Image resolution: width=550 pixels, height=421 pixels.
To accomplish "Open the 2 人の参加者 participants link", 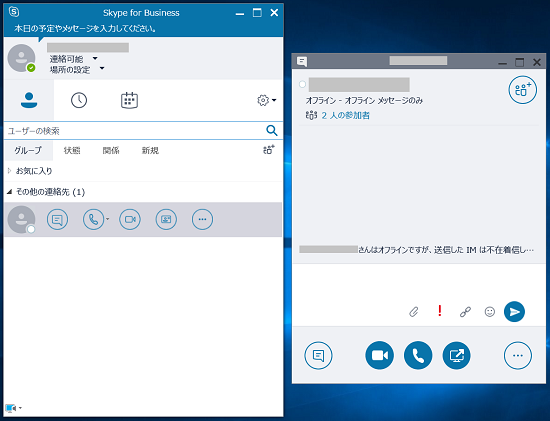I will coord(346,115).
